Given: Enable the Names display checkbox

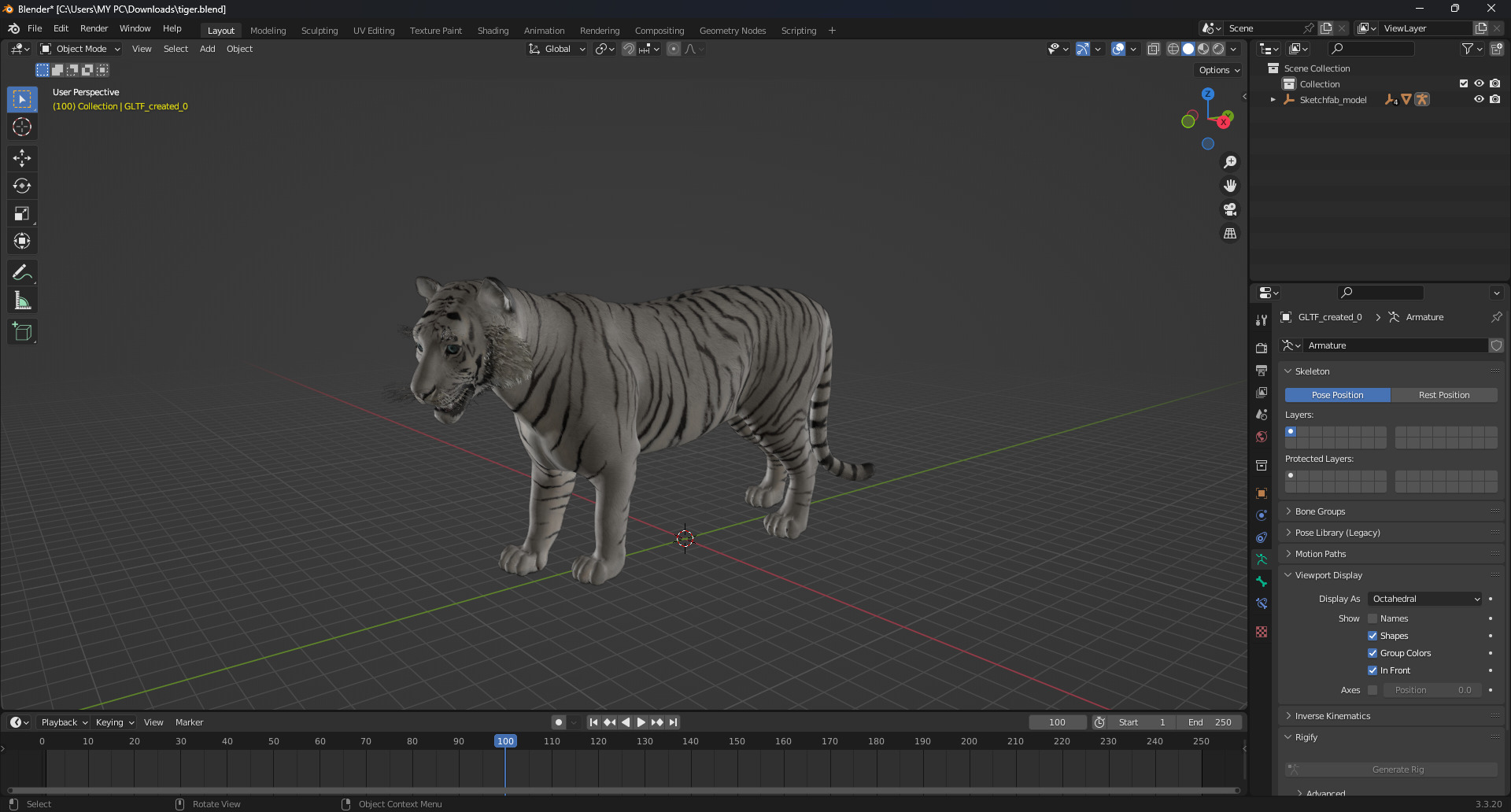Looking at the screenshot, I should click(x=1372, y=618).
